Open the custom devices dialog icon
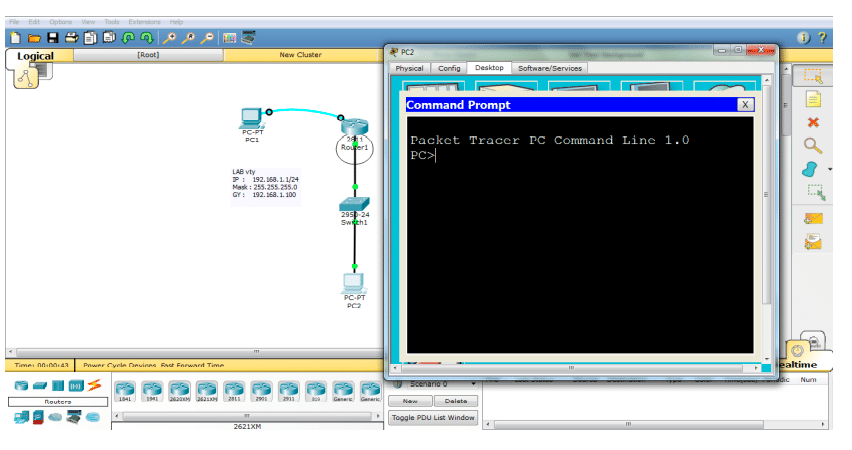This screenshot has height=450, width=852. click(248, 38)
